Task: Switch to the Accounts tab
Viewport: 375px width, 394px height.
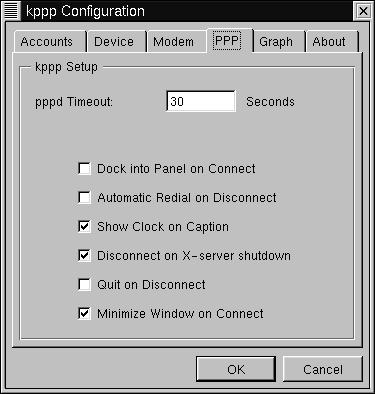Action: 49,42
